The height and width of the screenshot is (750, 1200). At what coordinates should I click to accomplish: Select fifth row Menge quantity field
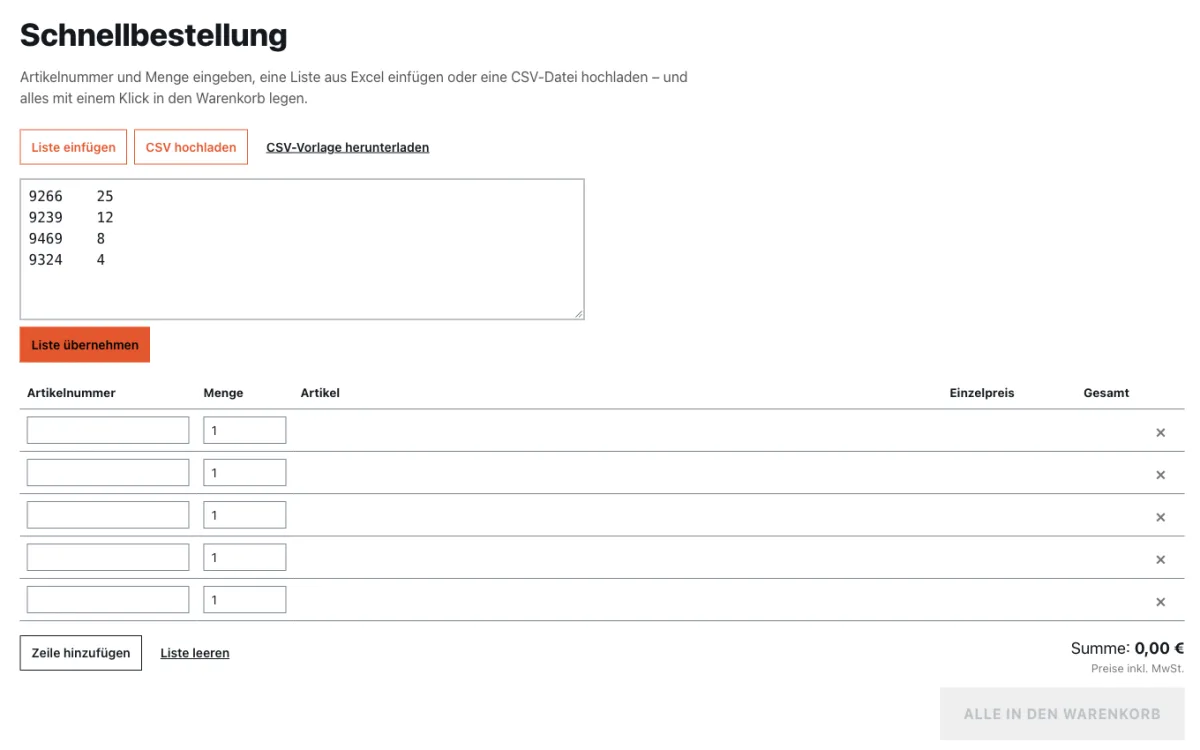245,599
